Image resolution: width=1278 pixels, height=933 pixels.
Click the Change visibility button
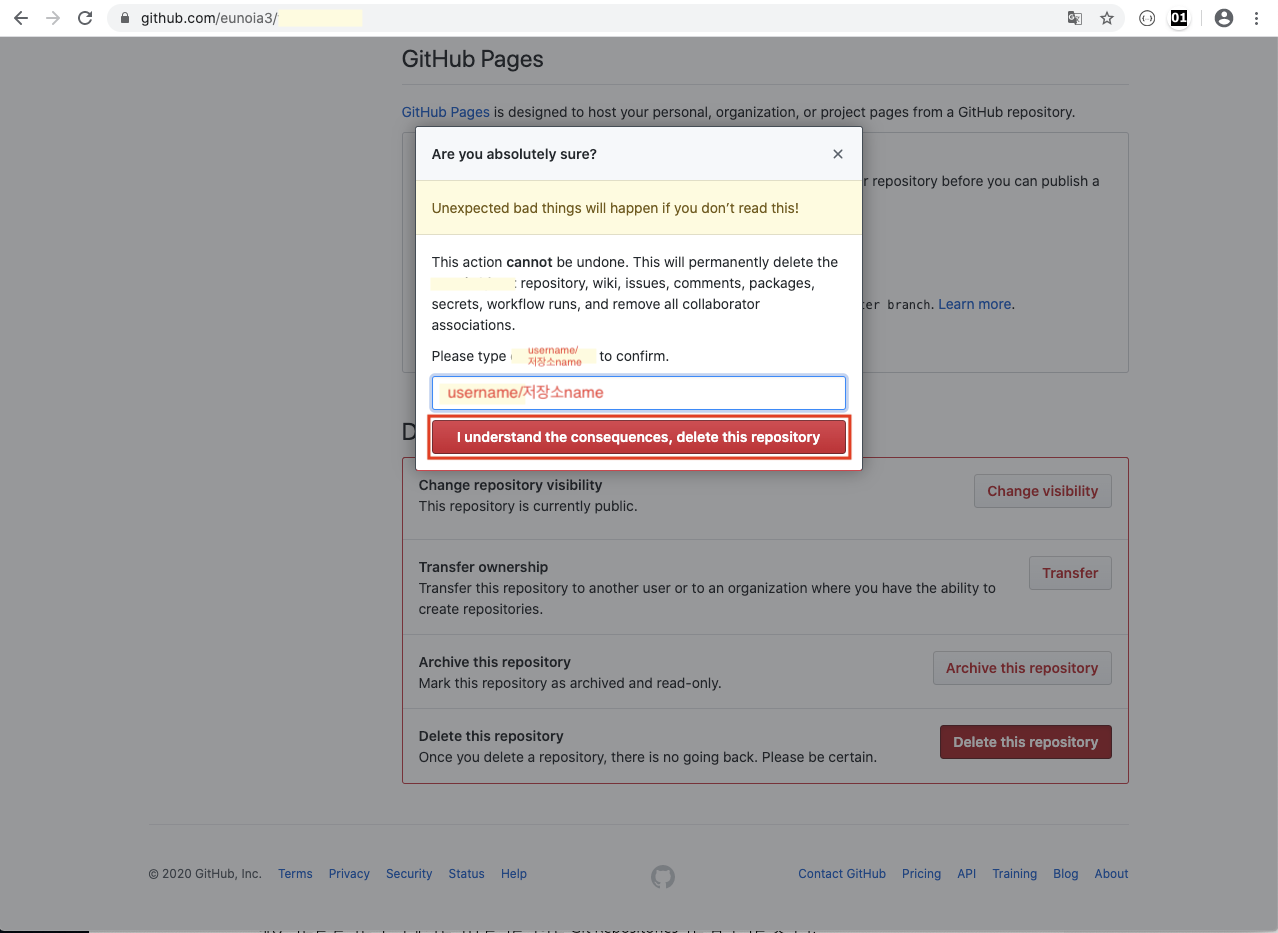(1042, 491)
